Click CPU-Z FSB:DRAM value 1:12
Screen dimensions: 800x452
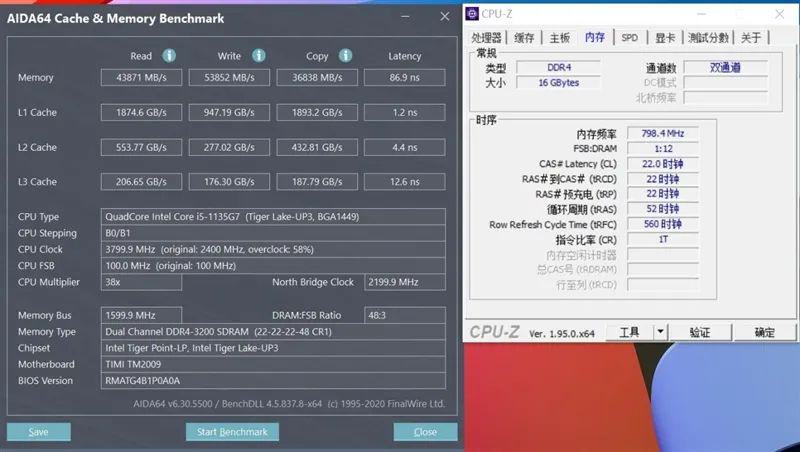point(663,148)
